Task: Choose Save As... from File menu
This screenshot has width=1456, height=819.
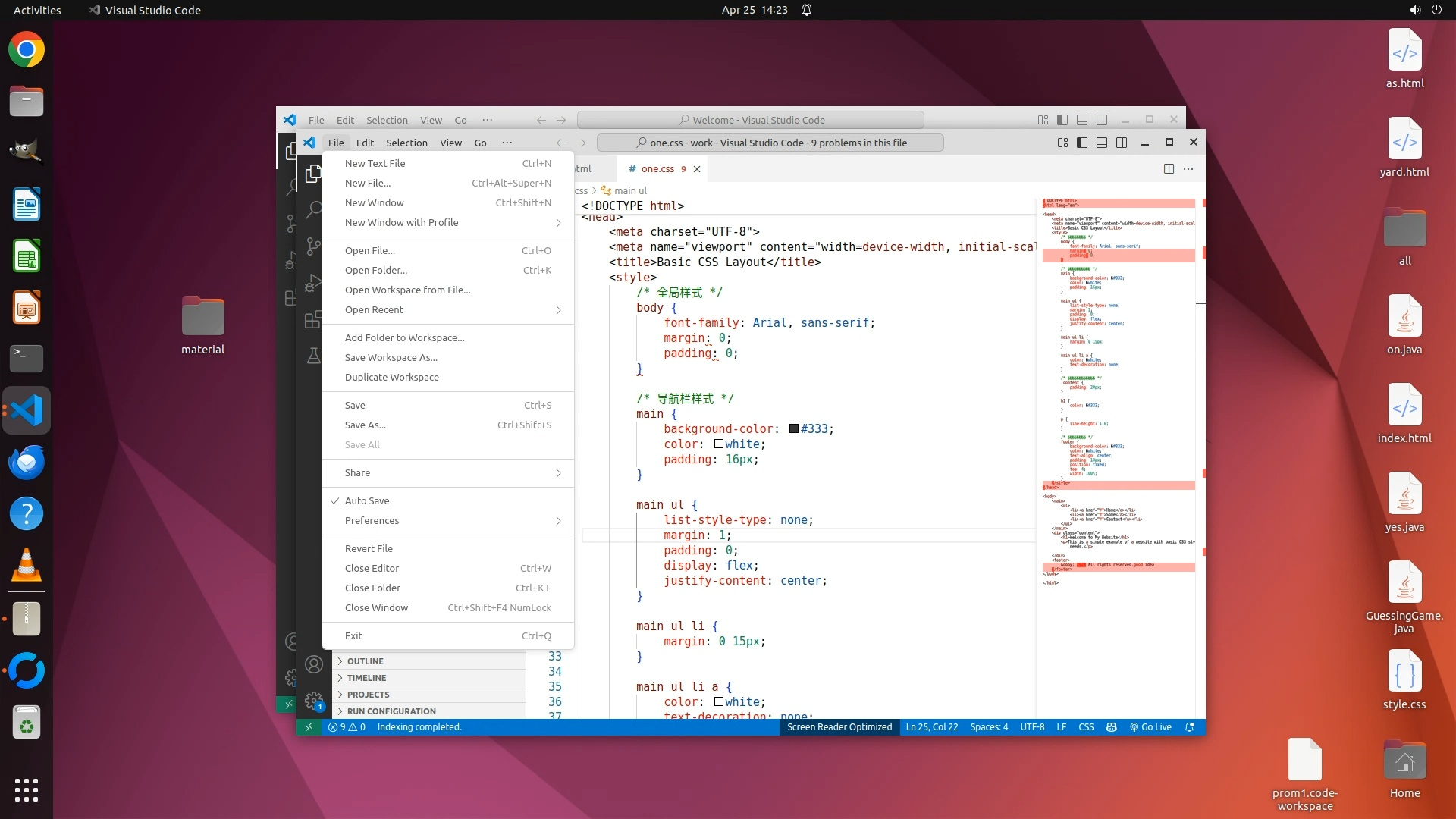Action: (x=365, y=425)
